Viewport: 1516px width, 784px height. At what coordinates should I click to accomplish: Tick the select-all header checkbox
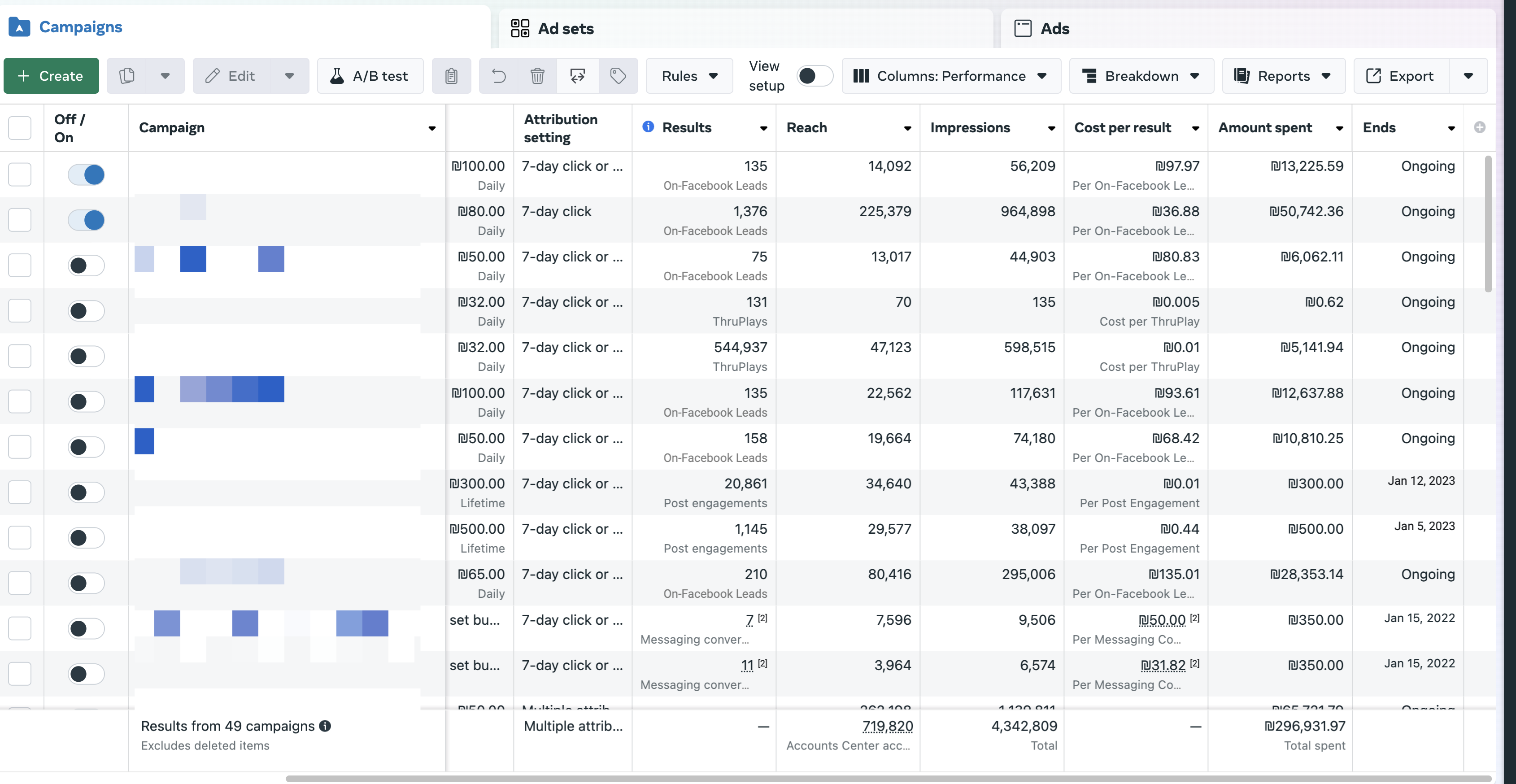tap(20, 128)
